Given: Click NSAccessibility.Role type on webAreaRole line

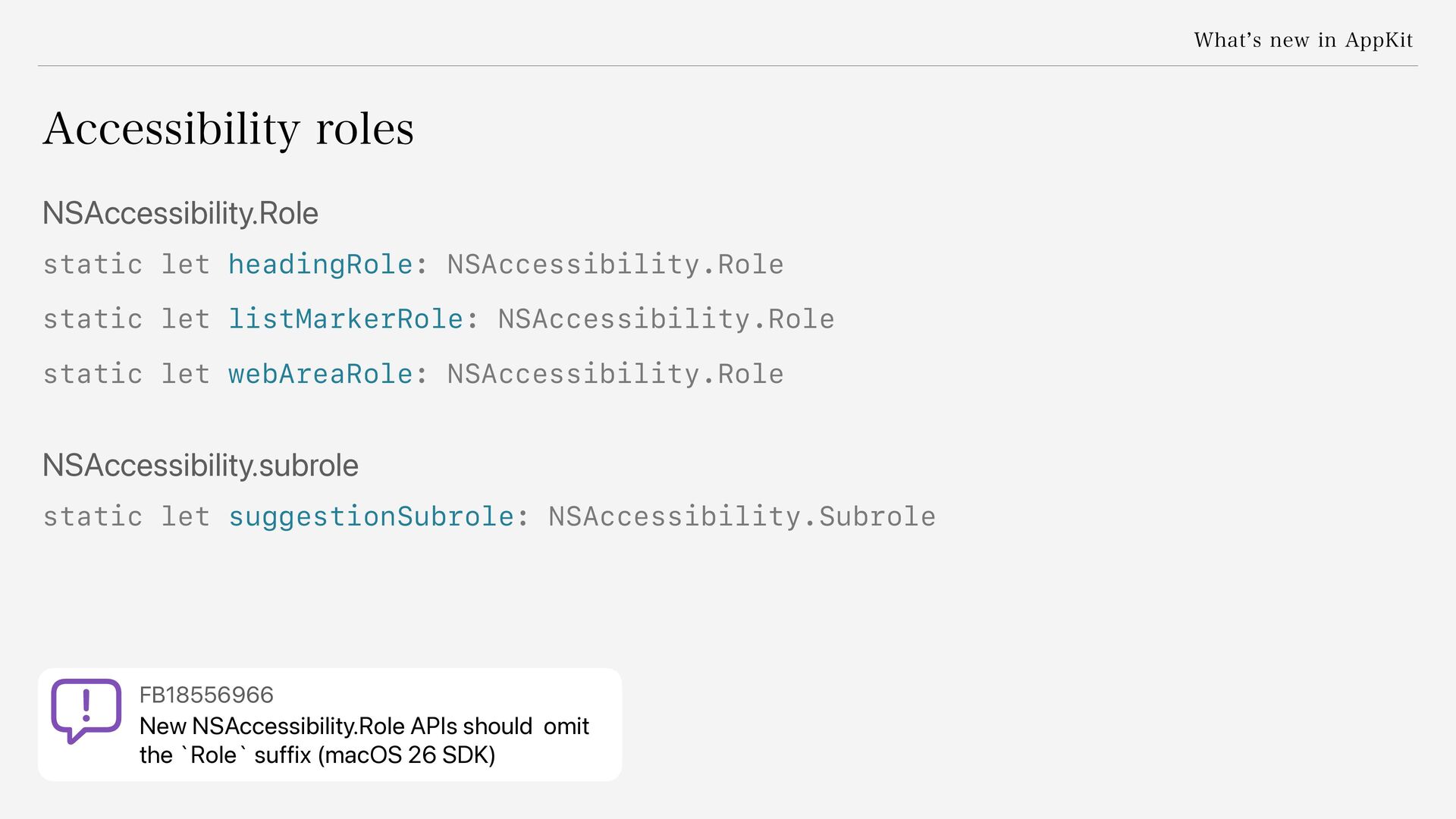Looking at the screenshot, I should click(x=615, y=374).
